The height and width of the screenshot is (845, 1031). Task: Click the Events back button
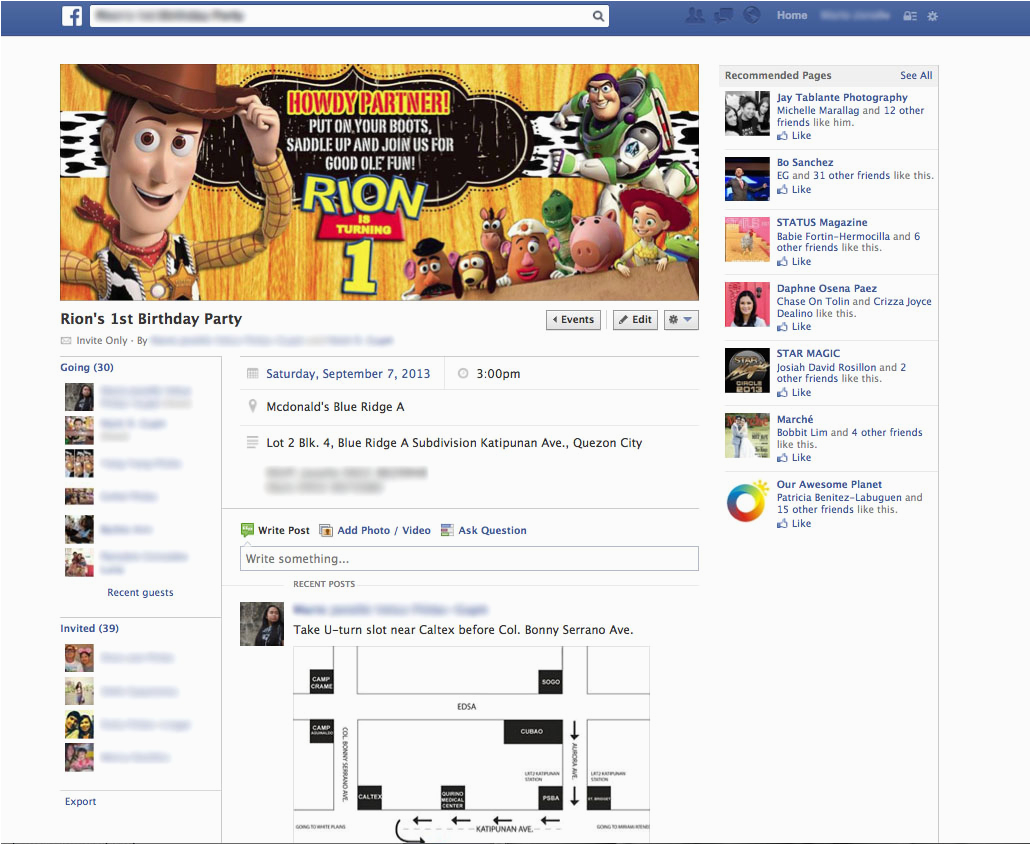click(573, 320)
